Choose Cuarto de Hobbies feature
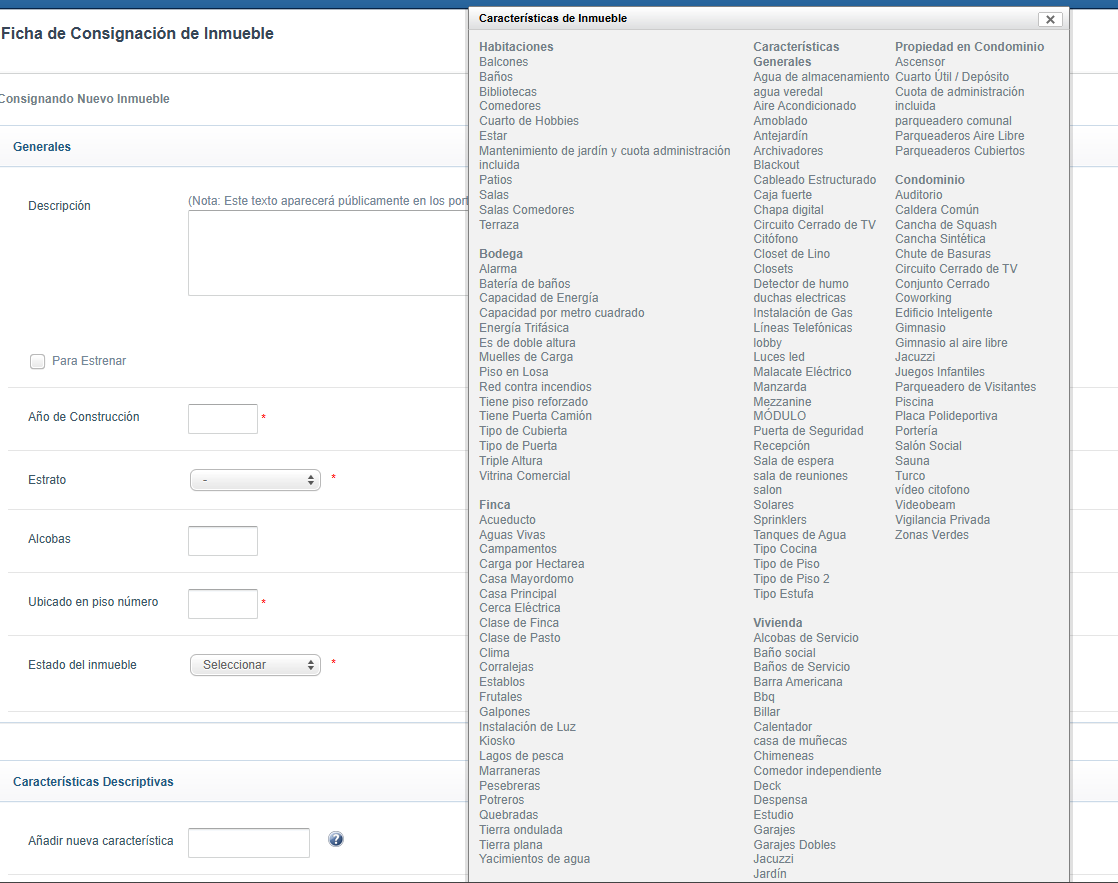1118x883 pixels. tap(528, 121)
